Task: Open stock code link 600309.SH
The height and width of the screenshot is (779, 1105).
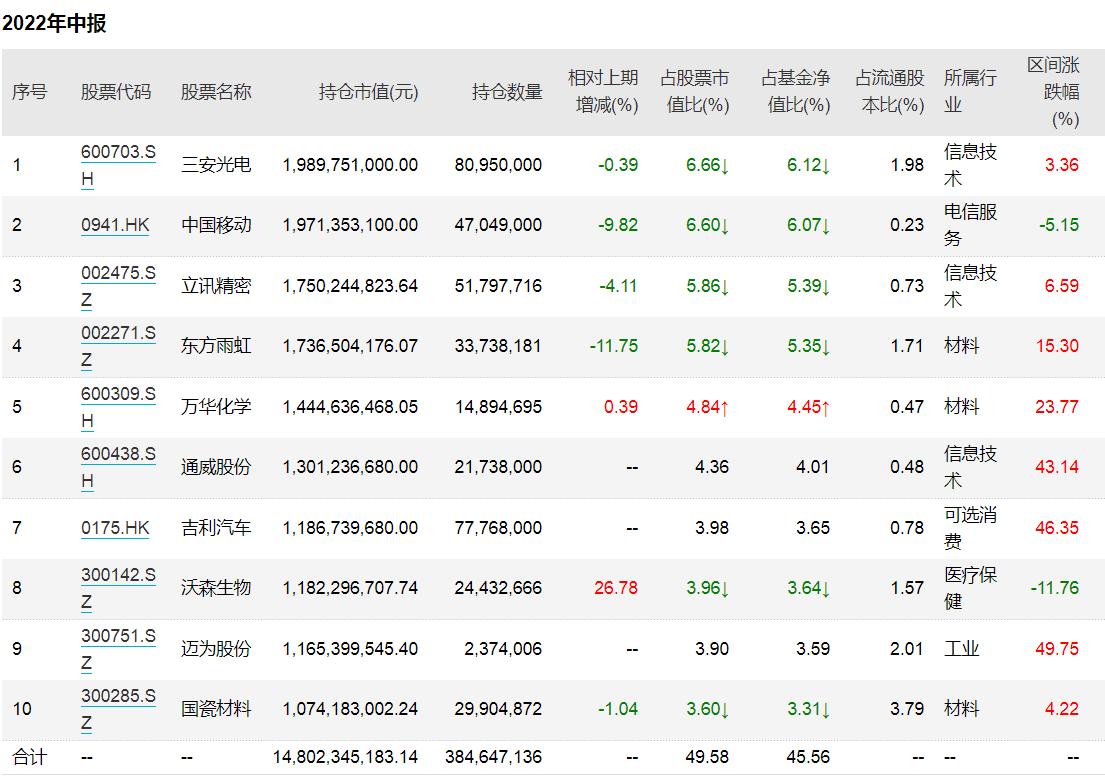Action: click(x=118, y=407)
